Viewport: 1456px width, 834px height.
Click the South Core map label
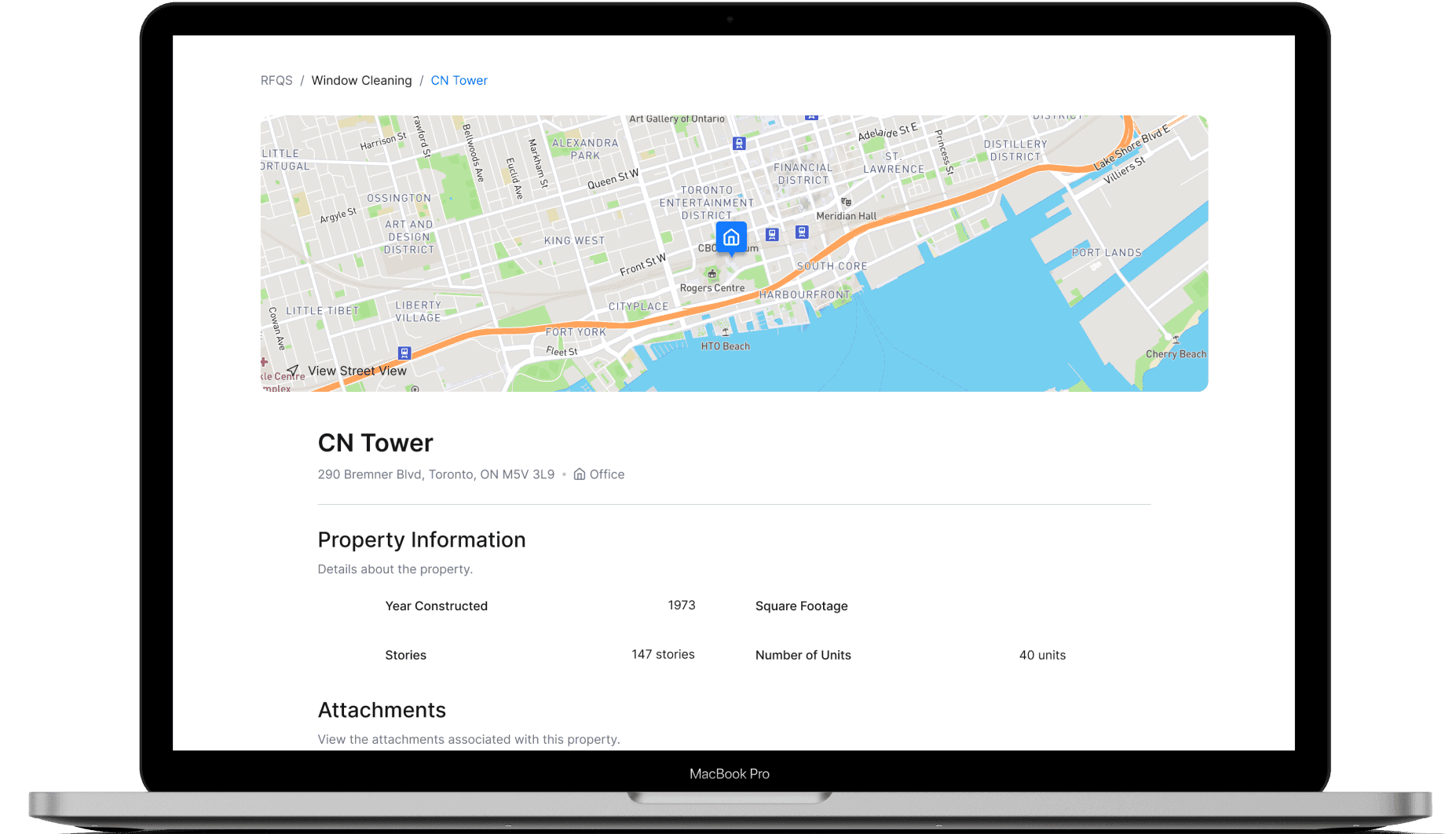point(832,266)
